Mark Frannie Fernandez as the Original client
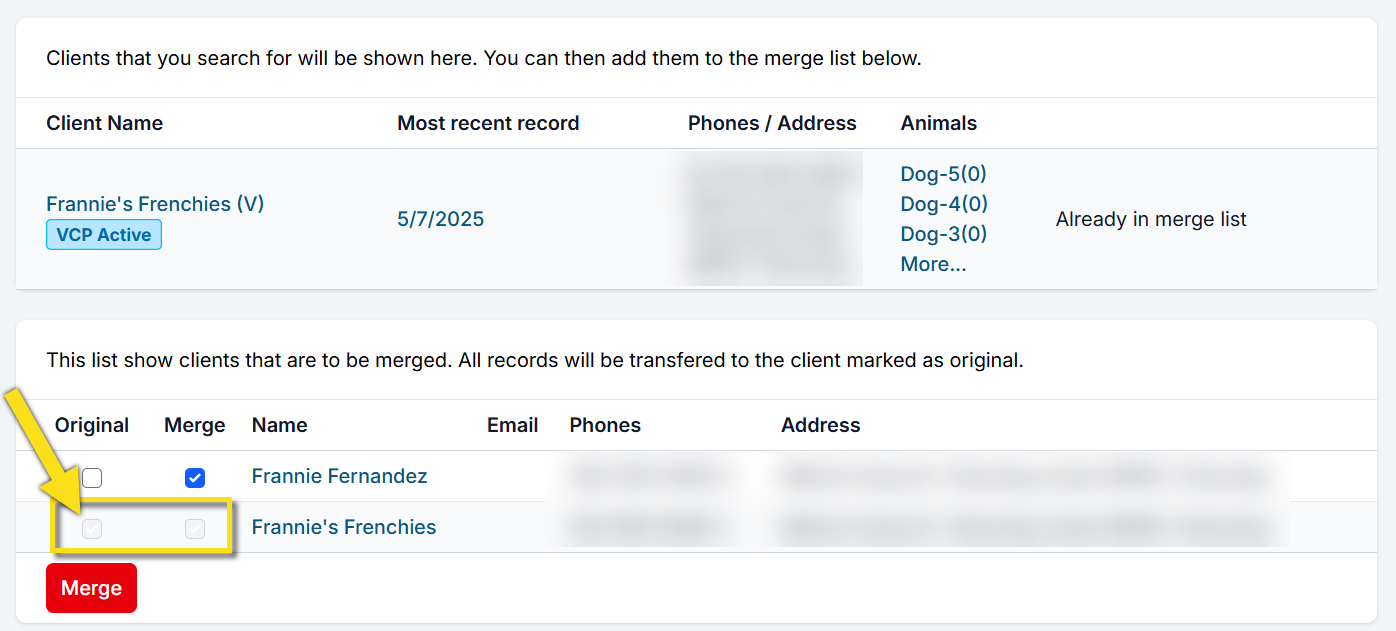This screenshot has height=631, width=1396. (x=92, y=478)
